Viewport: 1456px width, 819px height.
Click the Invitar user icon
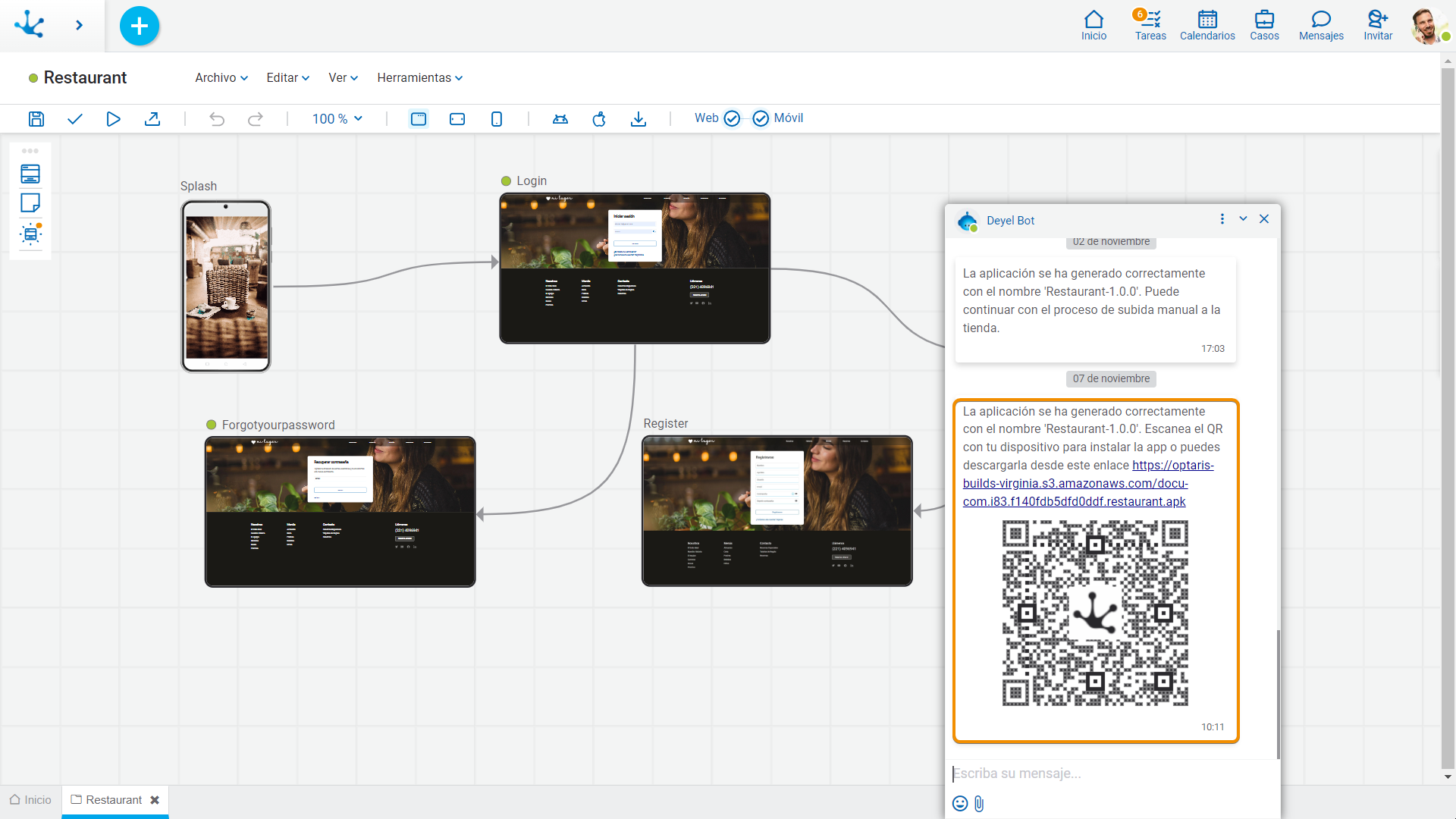(x=1378, y=25)
